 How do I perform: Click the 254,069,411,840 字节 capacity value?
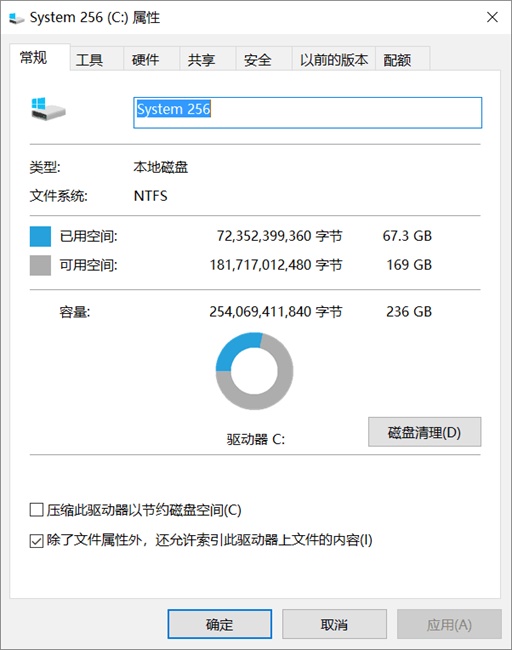pos(276,311)
